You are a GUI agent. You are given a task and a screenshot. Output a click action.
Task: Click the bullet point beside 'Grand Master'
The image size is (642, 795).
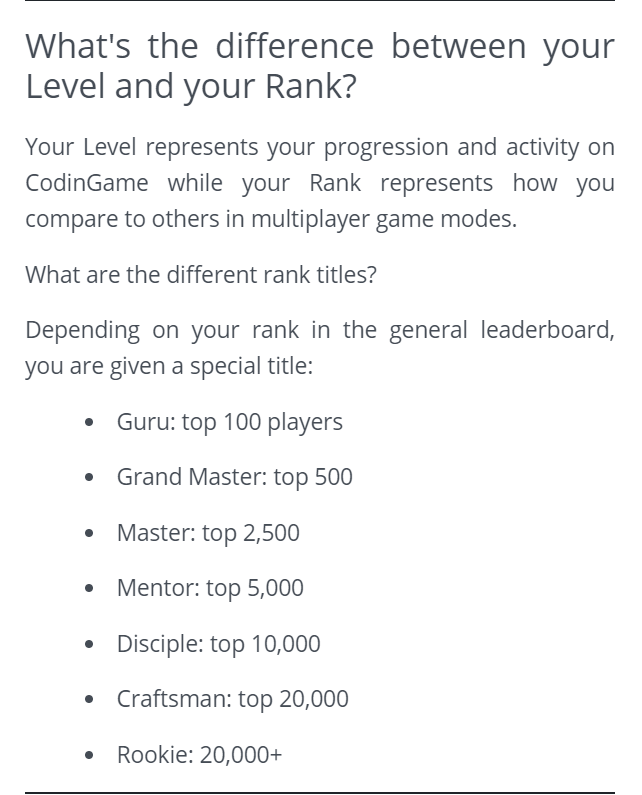(90, 478)
